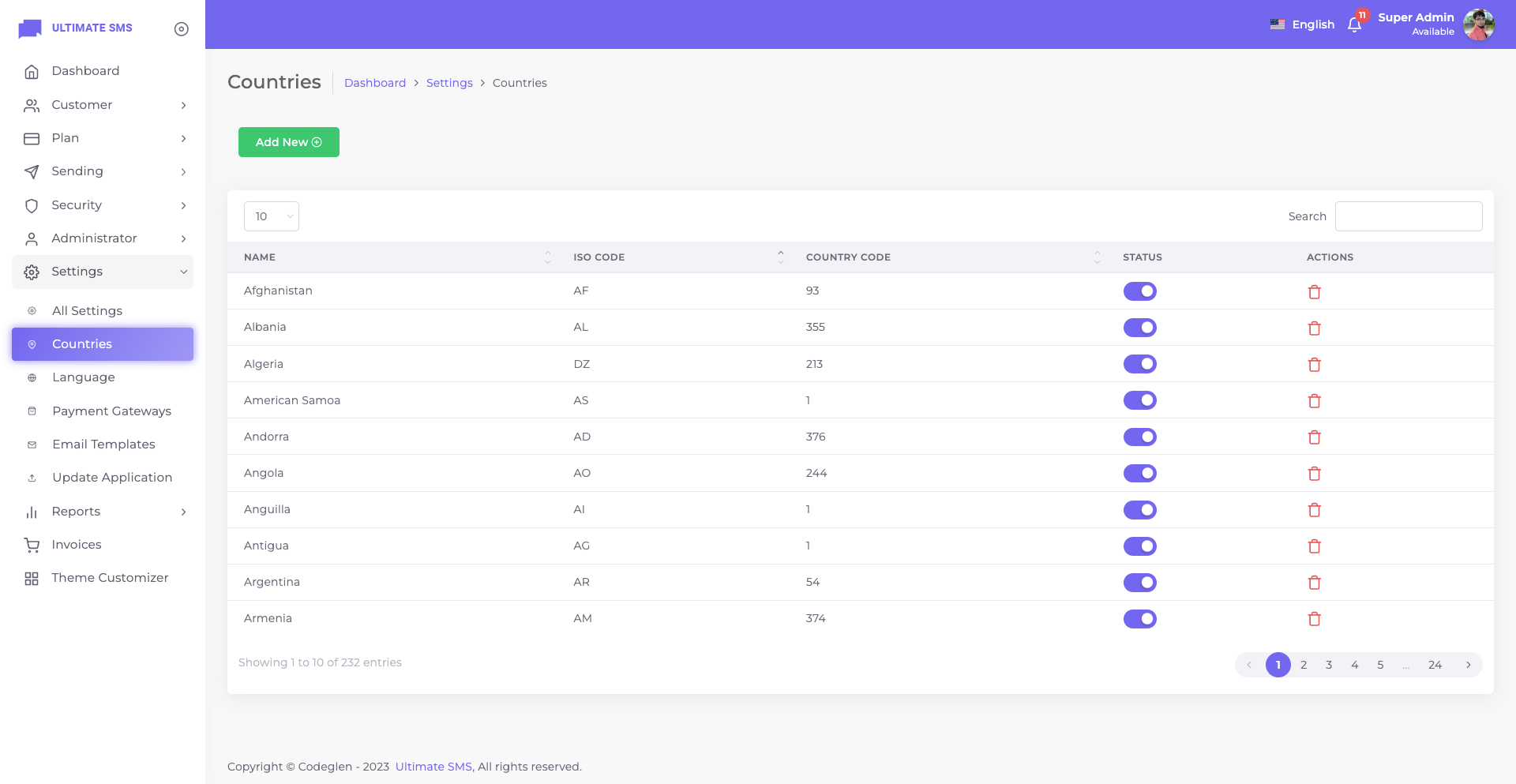Screen dimensions: 1516x784
Task: Click the Search input field
Action: click(1408, 216)
